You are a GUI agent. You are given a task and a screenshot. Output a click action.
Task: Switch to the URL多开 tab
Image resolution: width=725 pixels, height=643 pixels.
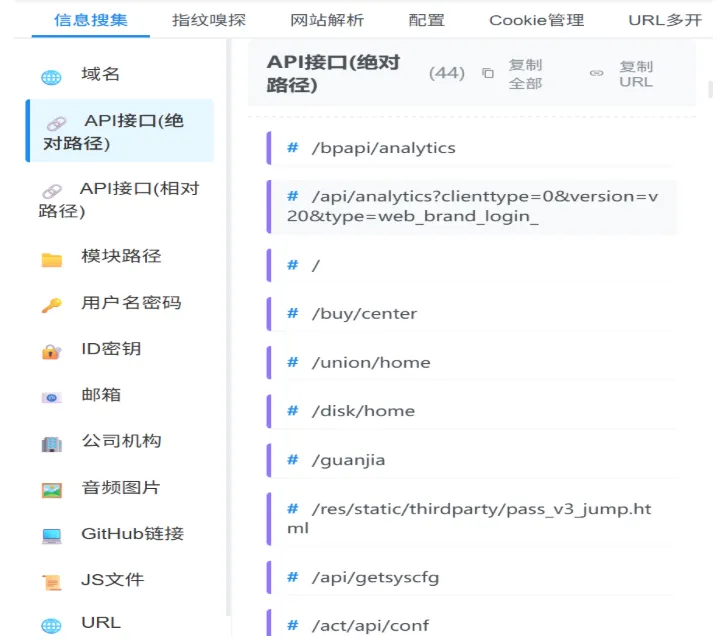point(665,20)
